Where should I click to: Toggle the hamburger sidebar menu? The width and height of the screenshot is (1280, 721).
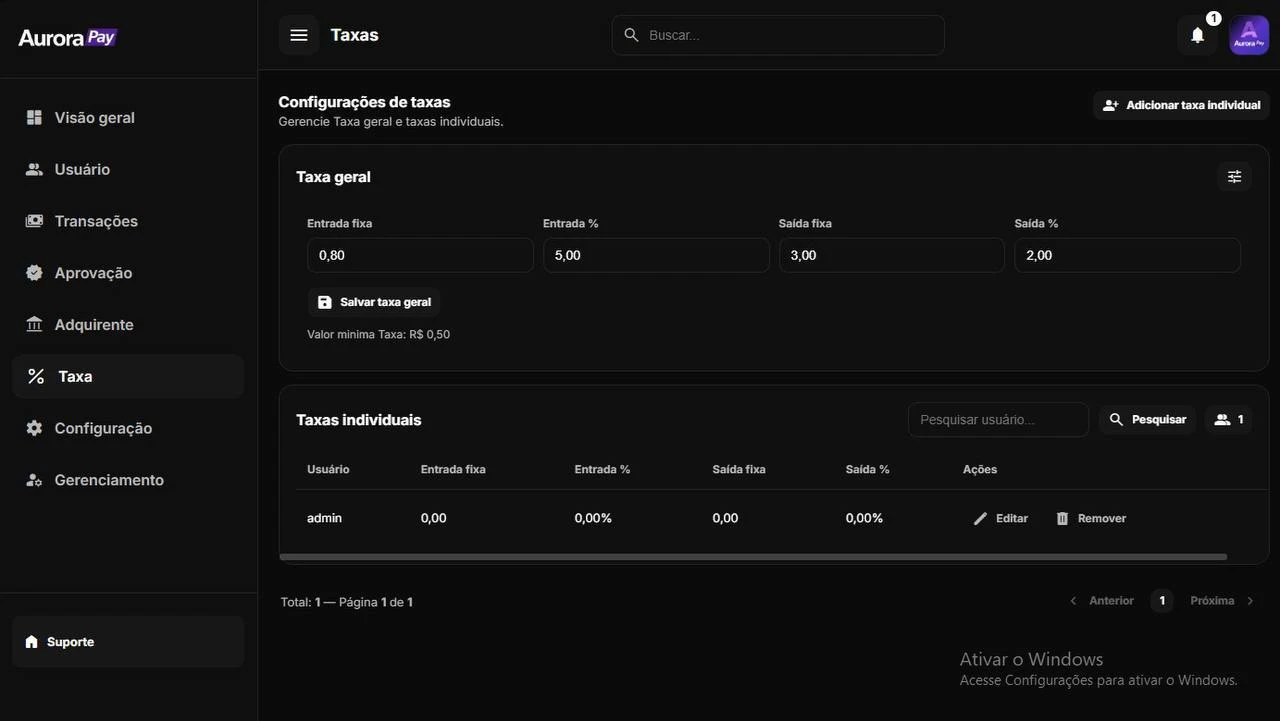point(298,35)
